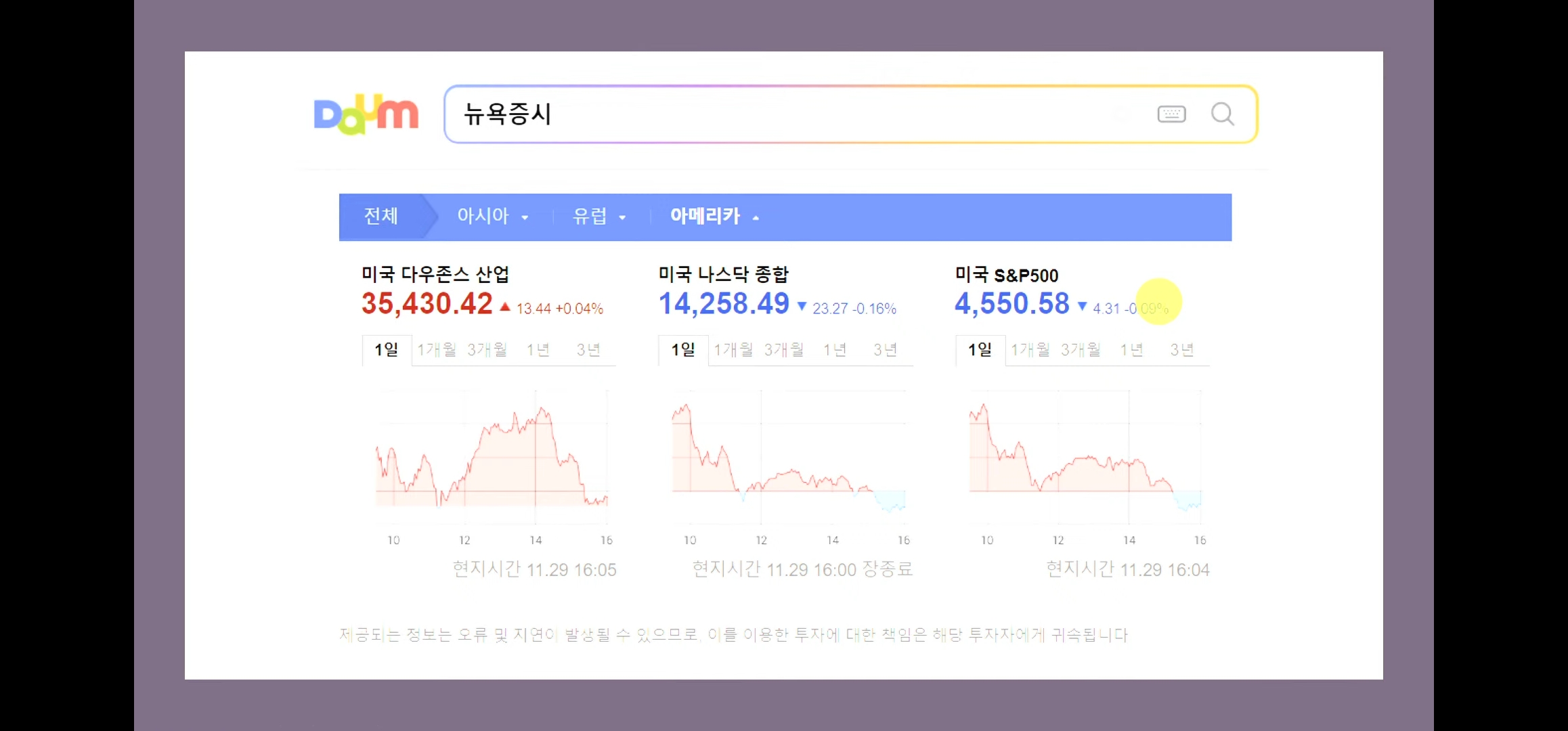Click the magnifier search icon
The width and height of the screenshot is (1568, 731).
click(x=1222, y=114)
